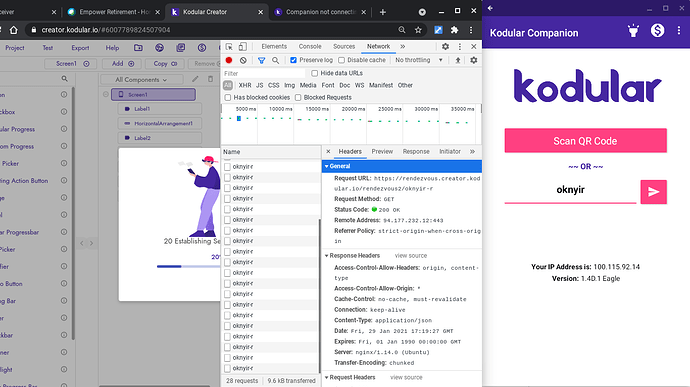
Task: Focus the Filter input field
Action: click(263, 74)
